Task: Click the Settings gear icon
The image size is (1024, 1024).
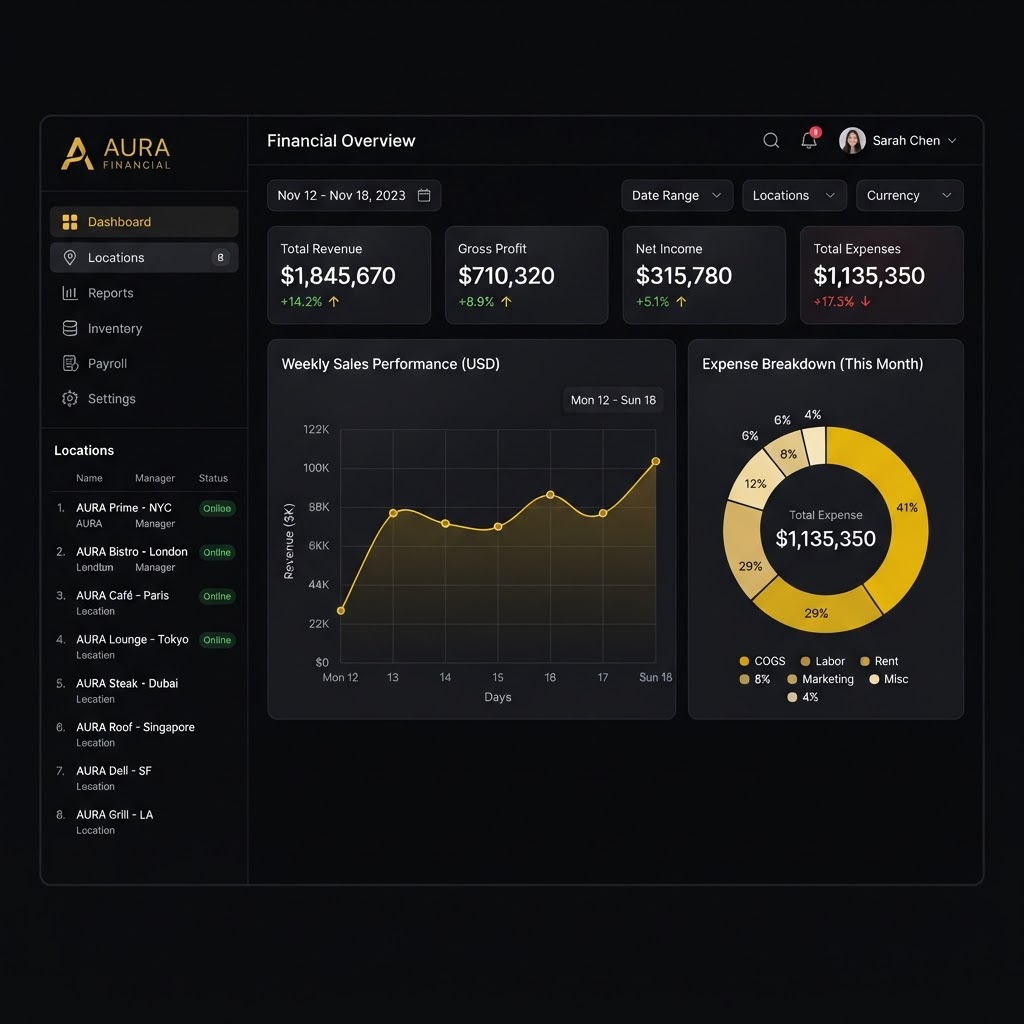Action: pyautogui.click(x=70, y=399)
